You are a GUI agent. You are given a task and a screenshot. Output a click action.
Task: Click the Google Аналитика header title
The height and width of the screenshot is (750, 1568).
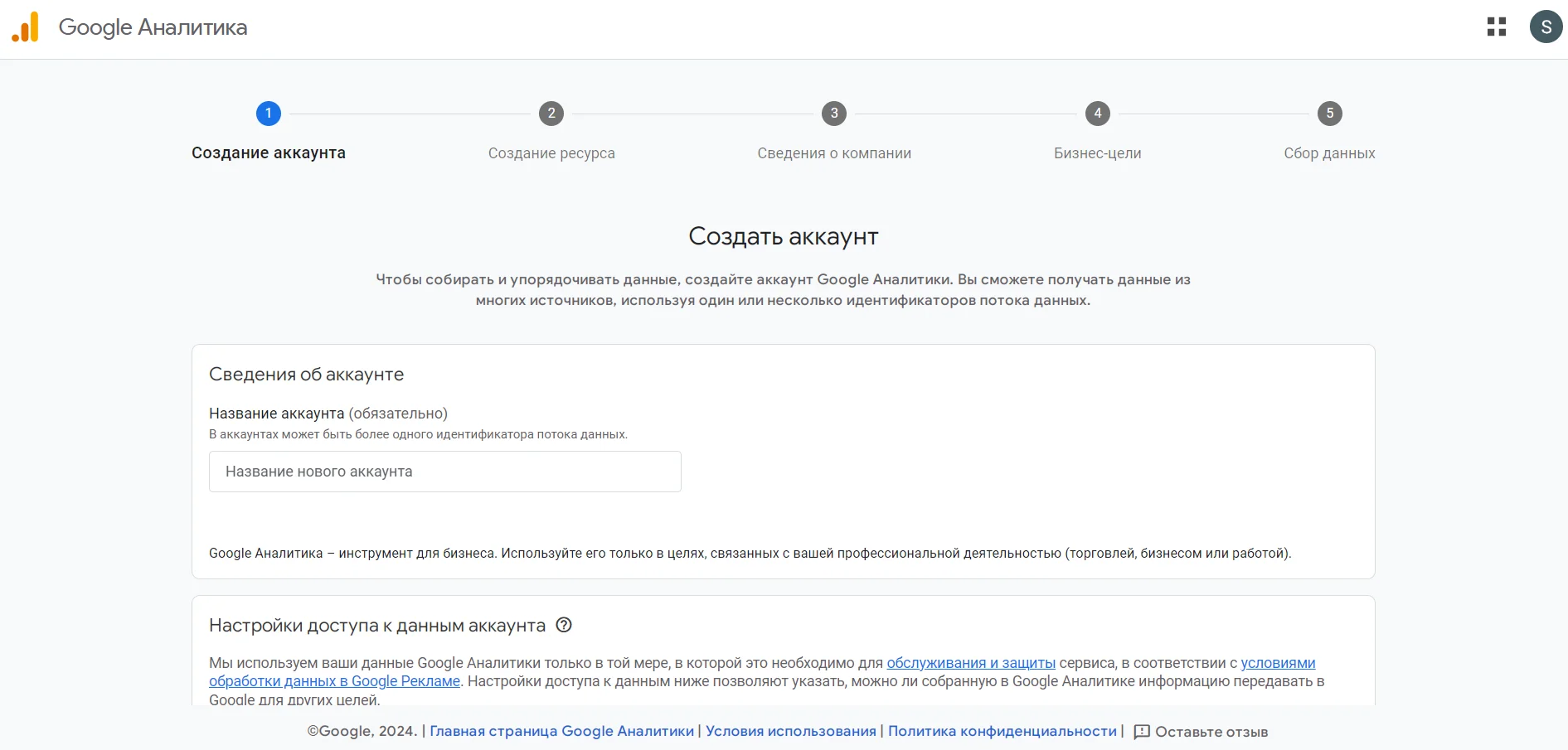[x=153, y=27]
